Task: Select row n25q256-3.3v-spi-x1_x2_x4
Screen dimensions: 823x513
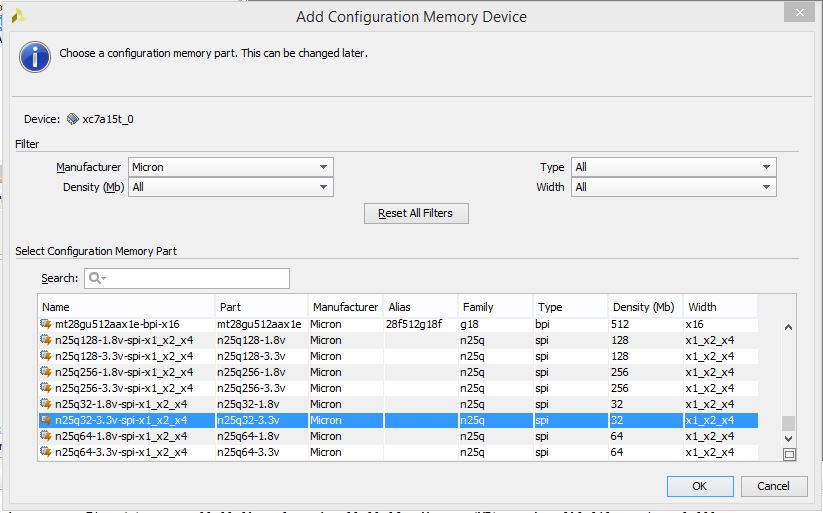Action: 398,388
